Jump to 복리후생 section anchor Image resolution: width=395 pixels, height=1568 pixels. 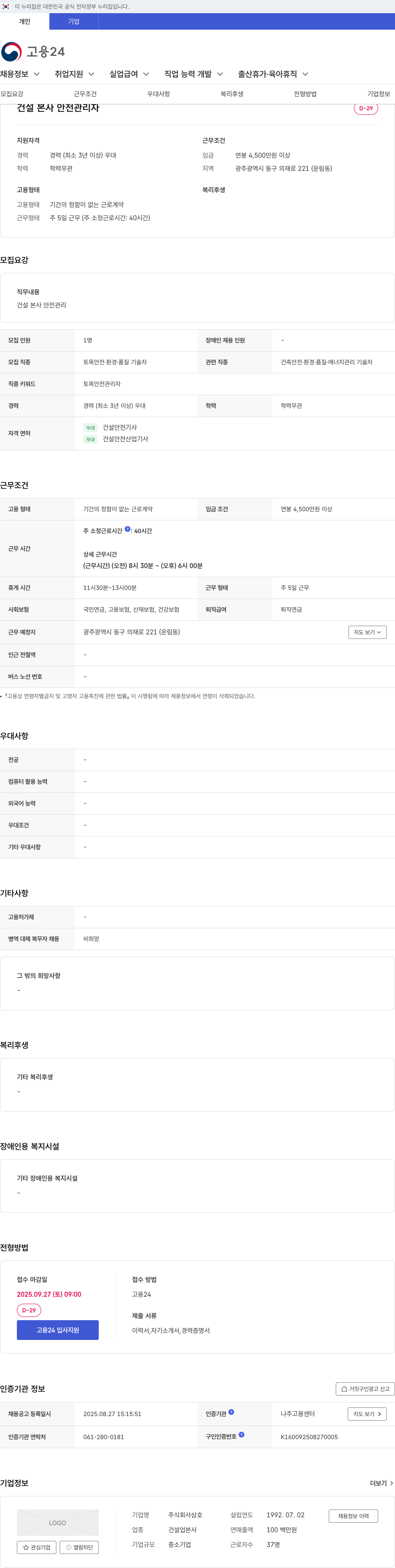pos(232,94)
